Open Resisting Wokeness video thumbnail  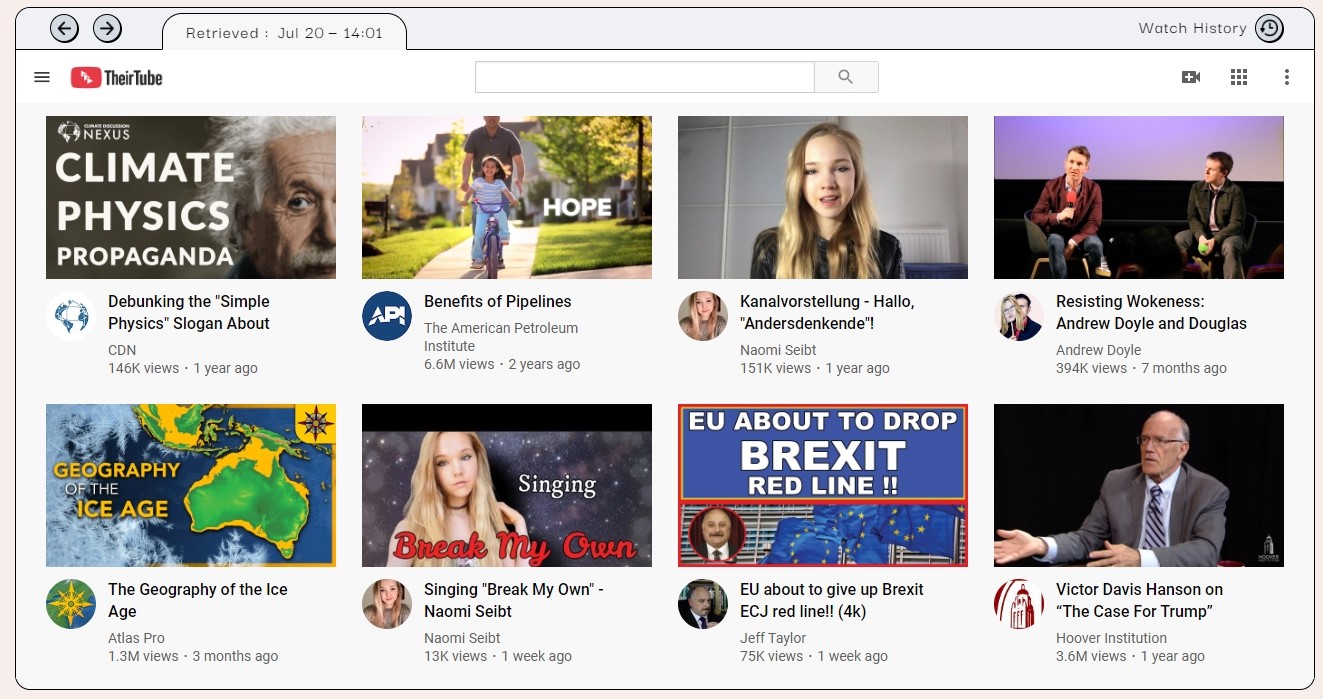click(x=1139, y=197)
